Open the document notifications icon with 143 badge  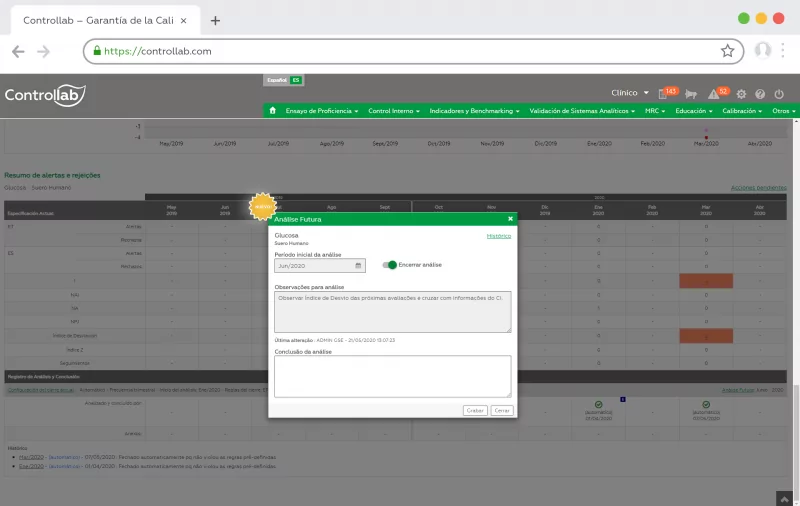663,93
